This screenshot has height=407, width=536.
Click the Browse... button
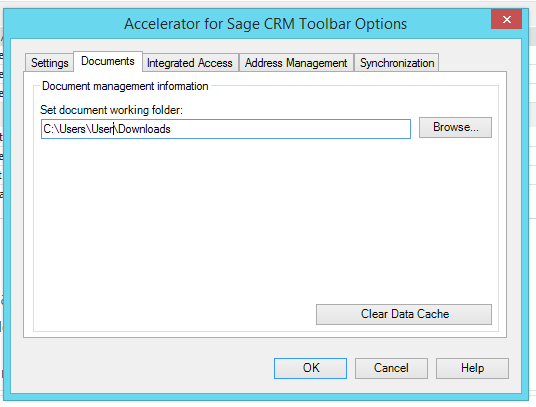(455, 127)
